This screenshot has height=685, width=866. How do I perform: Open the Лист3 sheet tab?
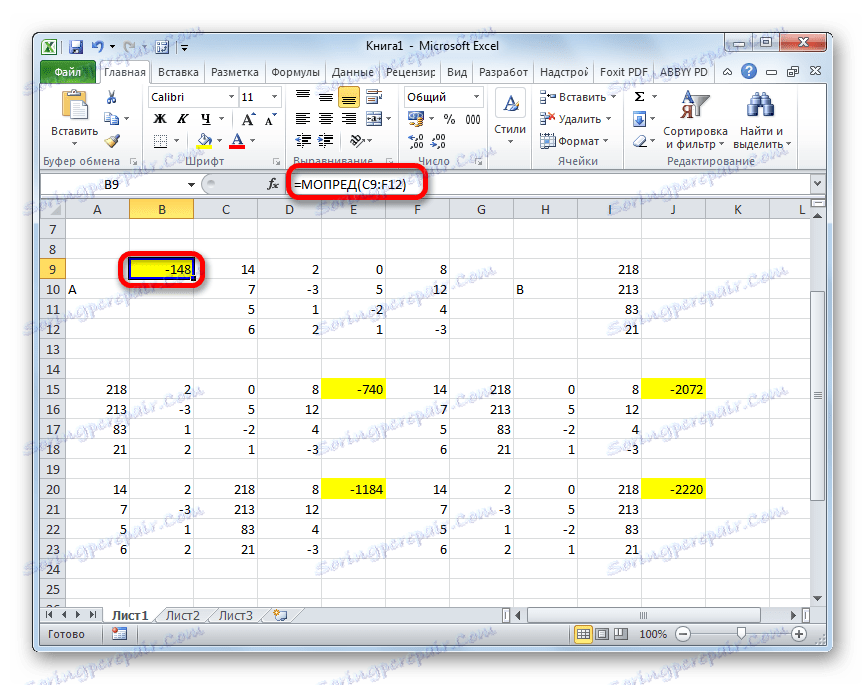coord(235,615)
